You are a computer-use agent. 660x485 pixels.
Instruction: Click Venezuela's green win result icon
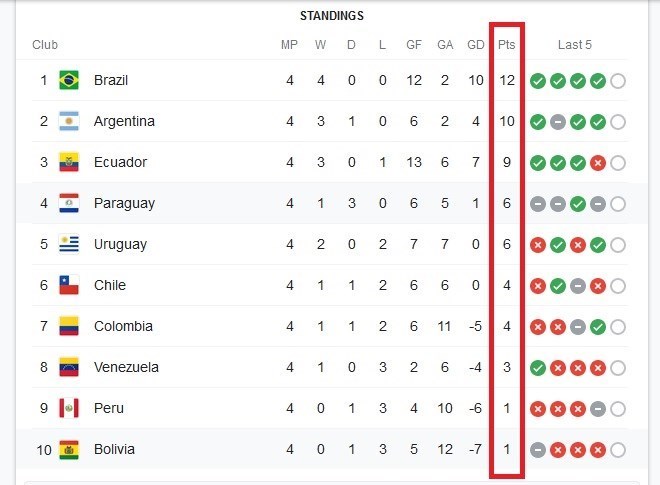pyautogui.click(x=538, y=368)
